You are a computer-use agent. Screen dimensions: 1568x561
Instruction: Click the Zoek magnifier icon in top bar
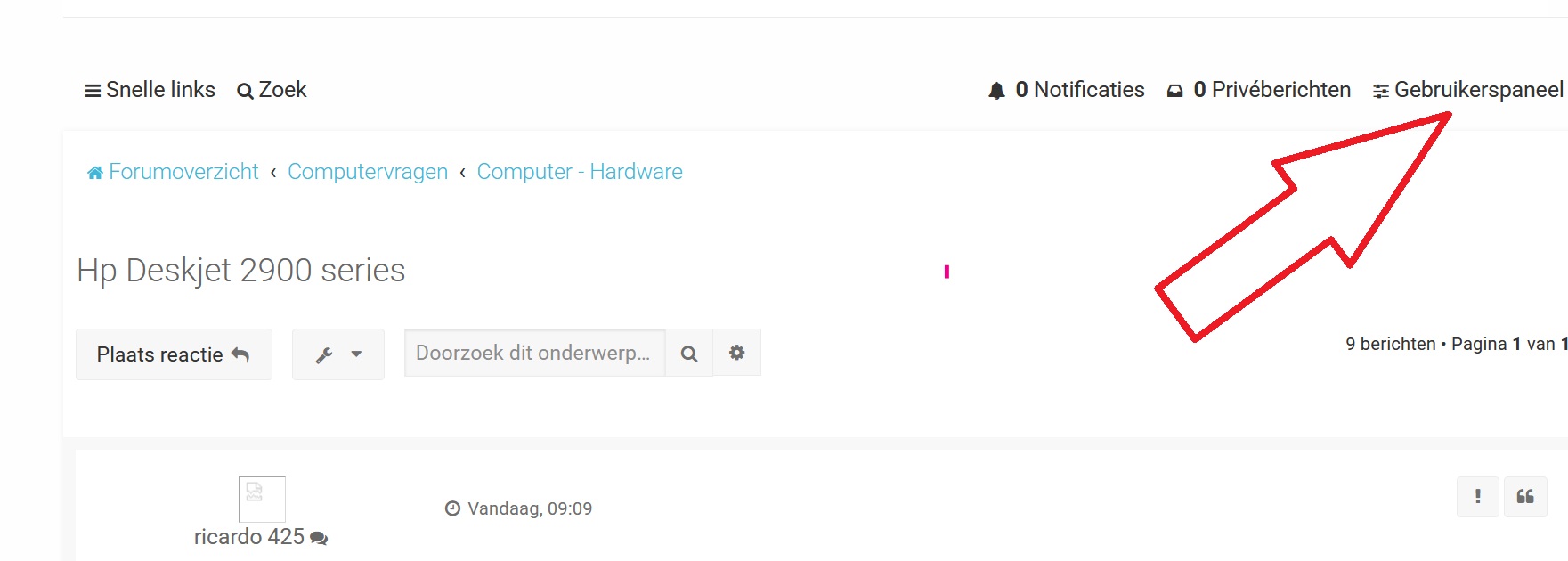(245, 91)
